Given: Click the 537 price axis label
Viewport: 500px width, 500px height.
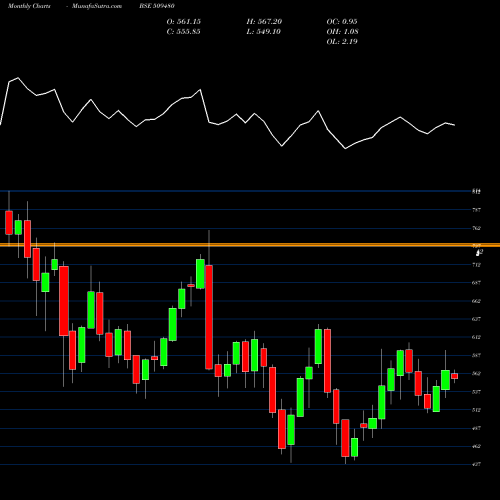Looking at the screenshot, I should pos(477,392).
